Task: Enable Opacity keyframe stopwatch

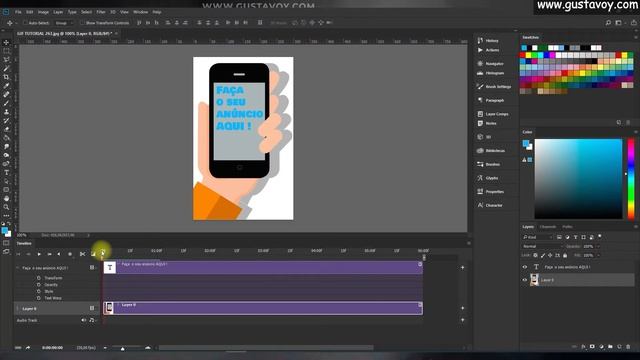Action: pyautogui.click(x=39, y=285)
